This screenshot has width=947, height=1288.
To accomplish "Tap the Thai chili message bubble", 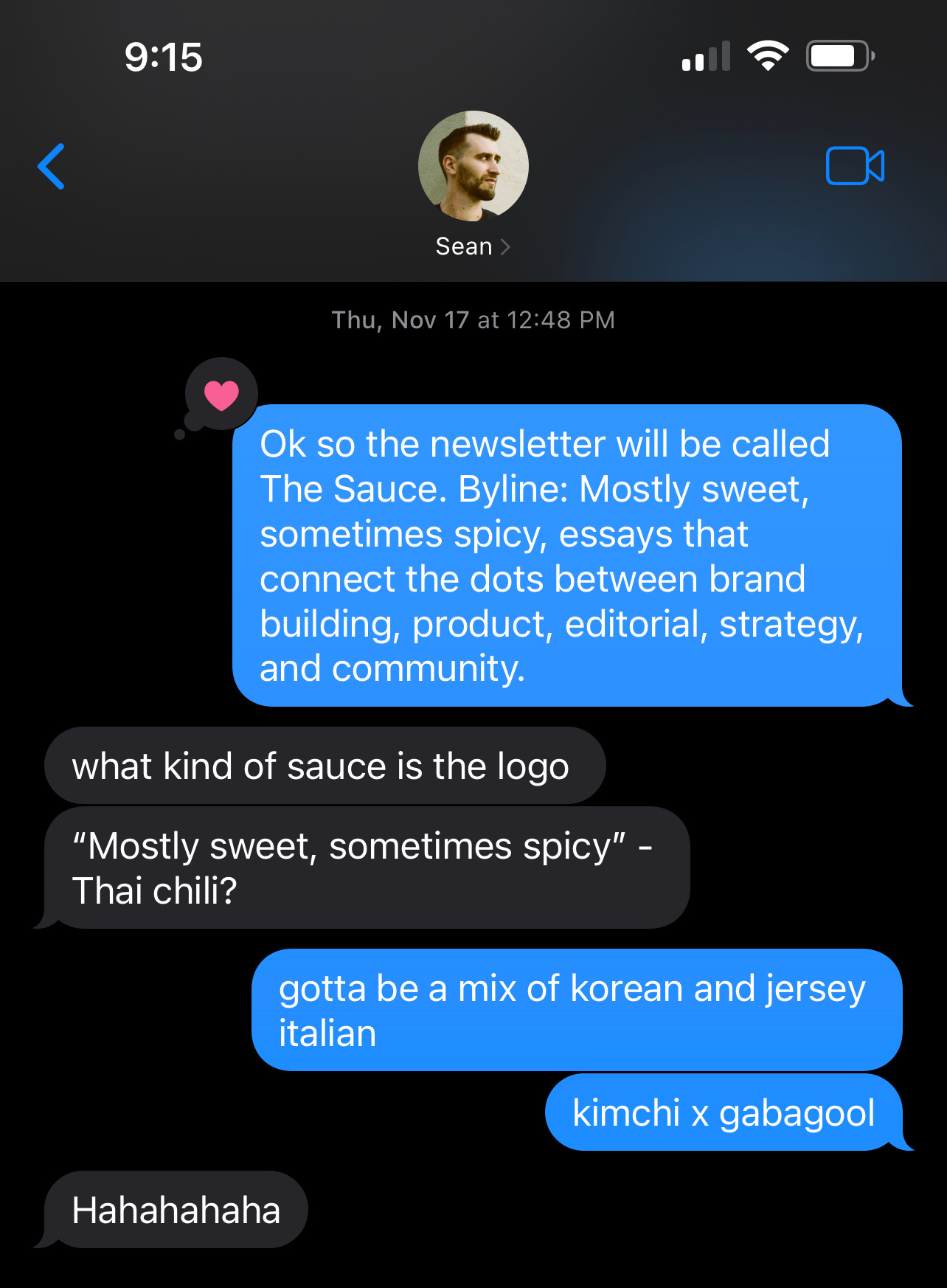I will click(x=367, y=868).
